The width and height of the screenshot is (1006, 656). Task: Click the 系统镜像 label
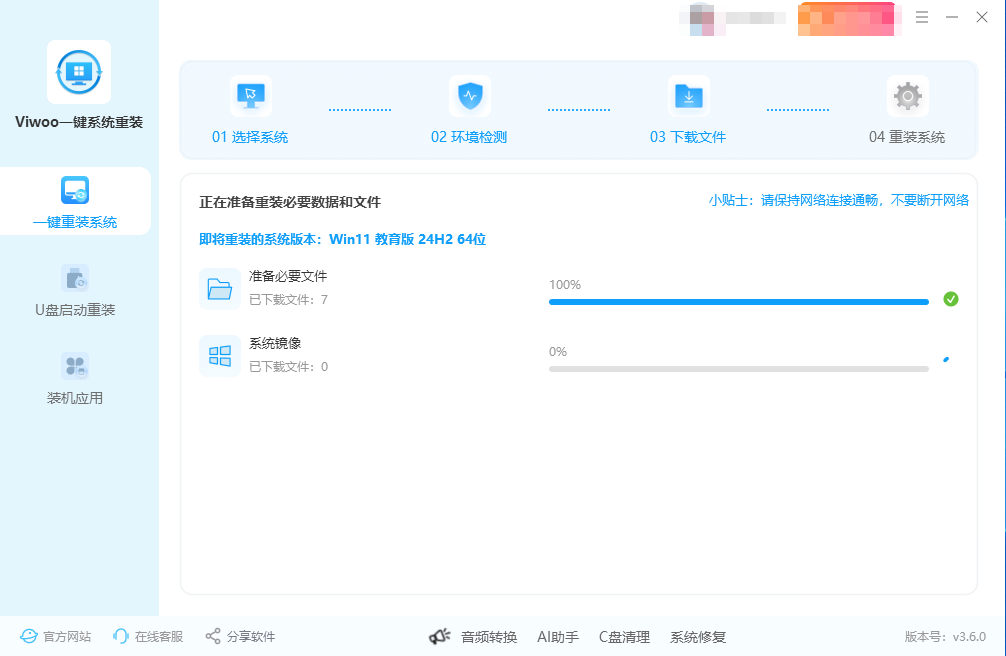(275, 343)
